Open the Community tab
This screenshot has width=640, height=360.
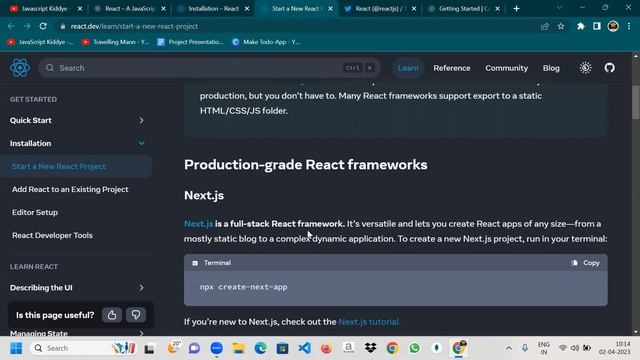tap(506, 68)
